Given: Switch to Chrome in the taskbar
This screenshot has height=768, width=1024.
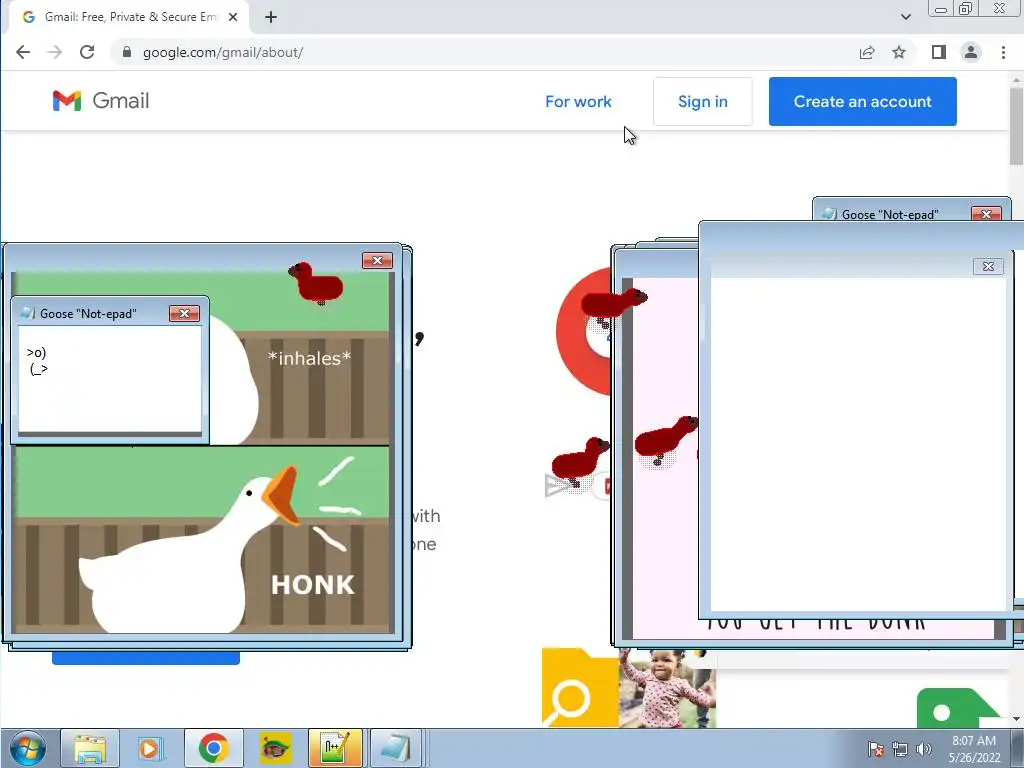Looking at the screenshot, I should pos(214,748).
